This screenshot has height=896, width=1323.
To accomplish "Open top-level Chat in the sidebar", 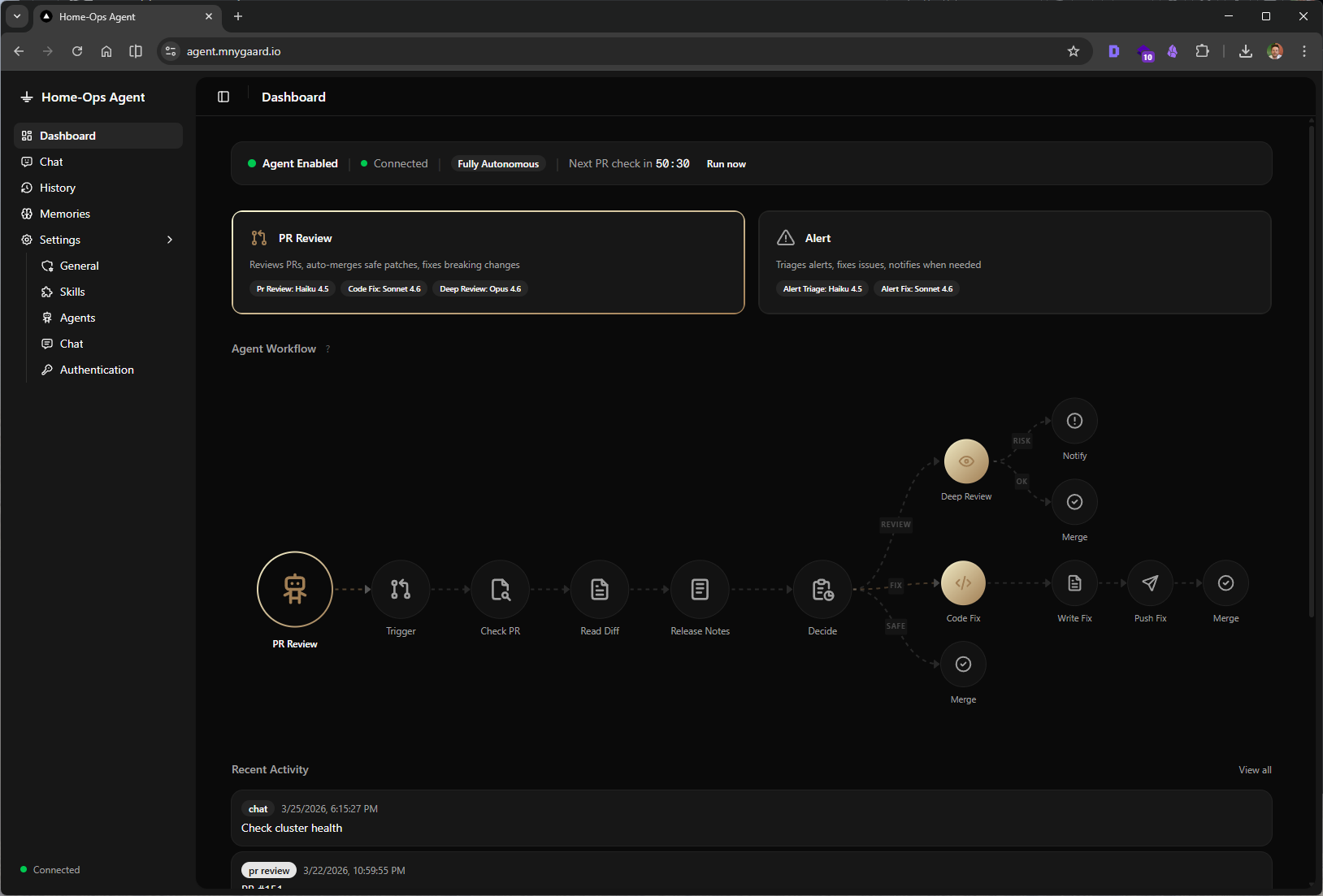I will point(98,162).
